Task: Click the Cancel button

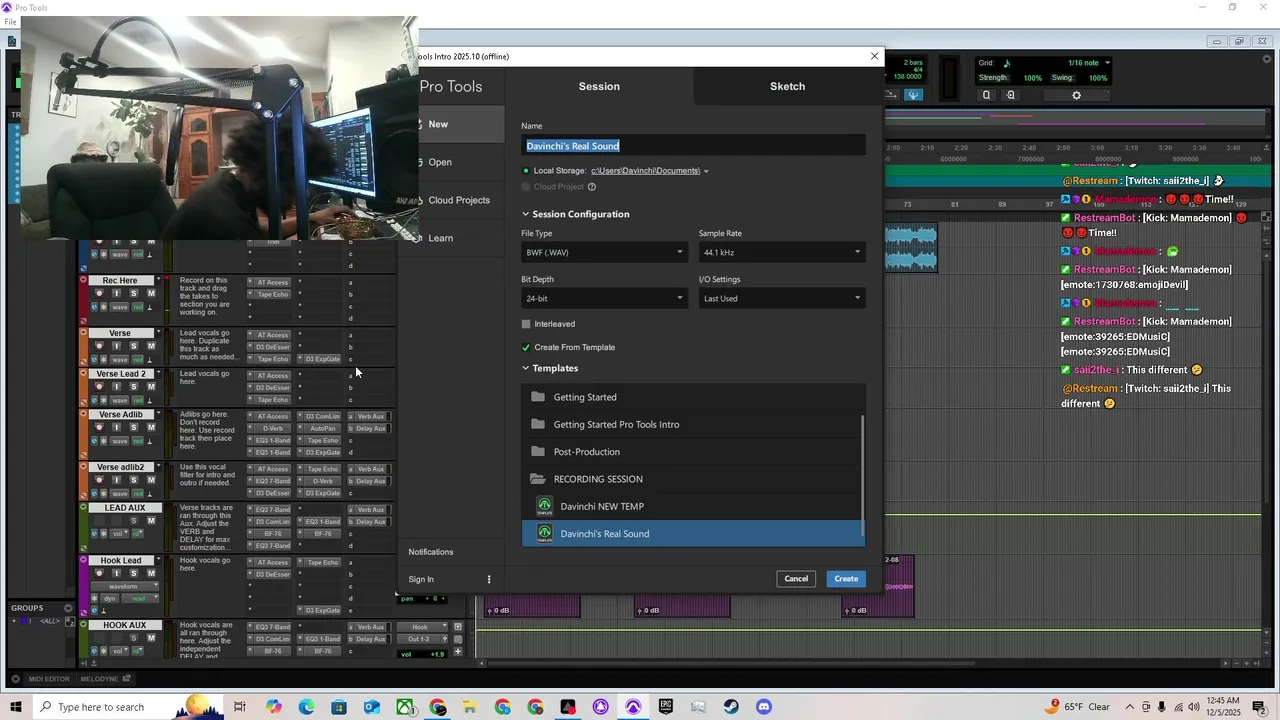Action: 796,579
